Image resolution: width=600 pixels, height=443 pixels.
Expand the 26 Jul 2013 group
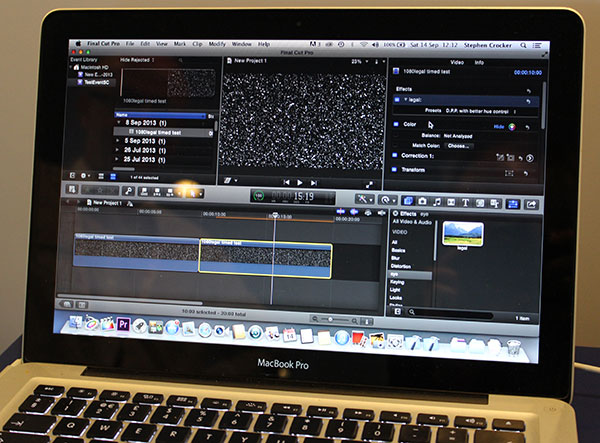117,150
